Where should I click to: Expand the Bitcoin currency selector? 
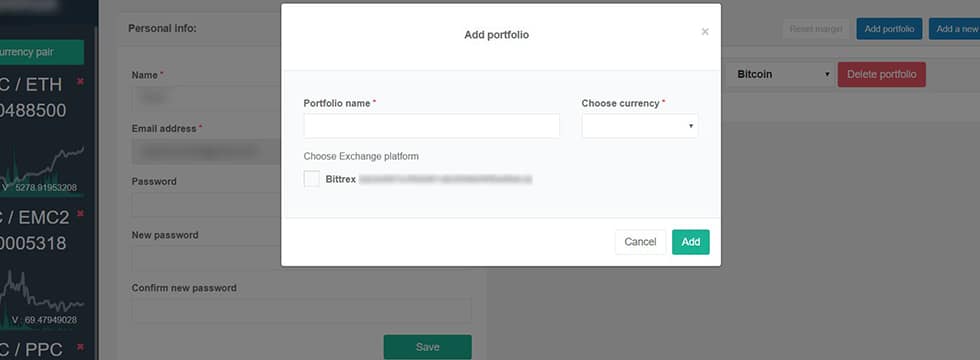(780, 74)
